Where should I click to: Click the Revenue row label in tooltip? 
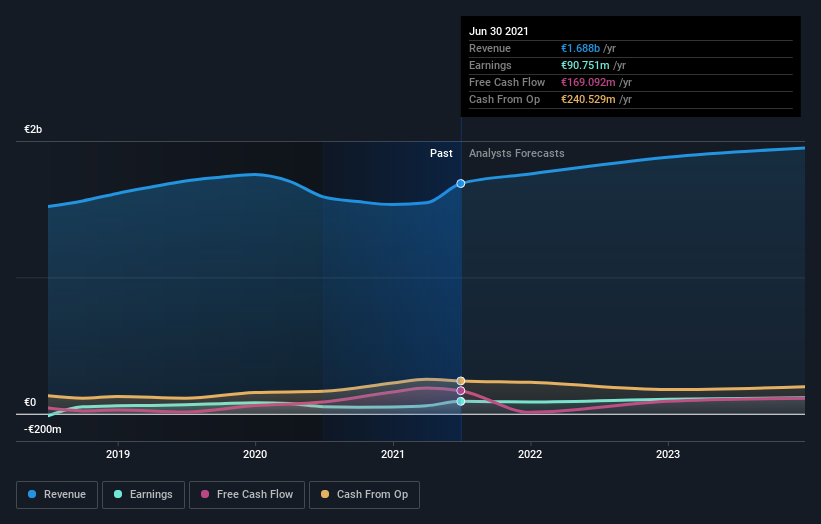pyautogui.click(x=490, y=48)
